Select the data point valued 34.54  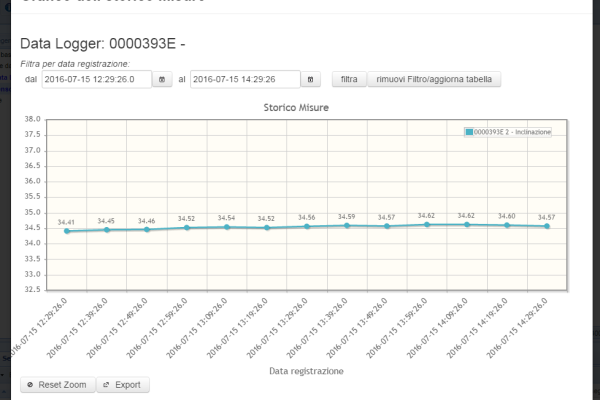coord(227,227)
